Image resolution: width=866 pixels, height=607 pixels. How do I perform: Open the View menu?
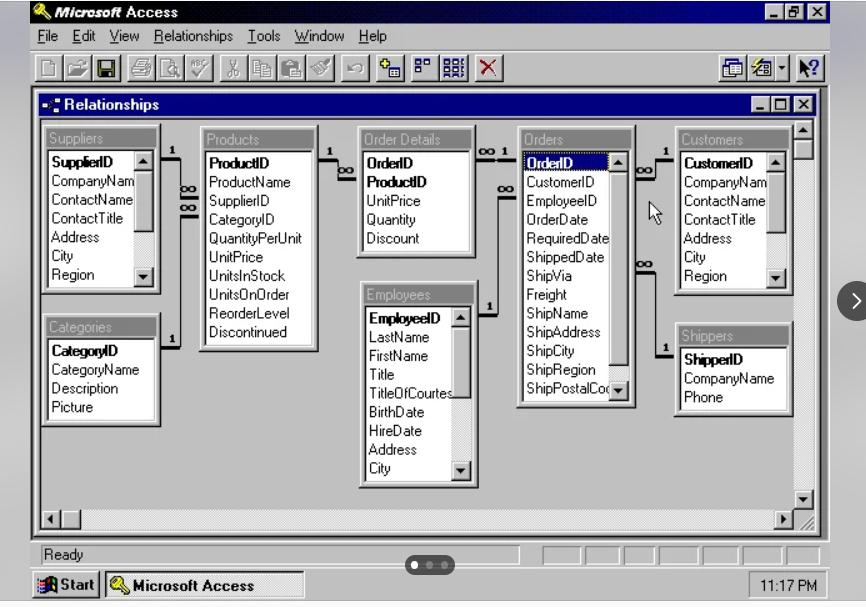(124, 36)
